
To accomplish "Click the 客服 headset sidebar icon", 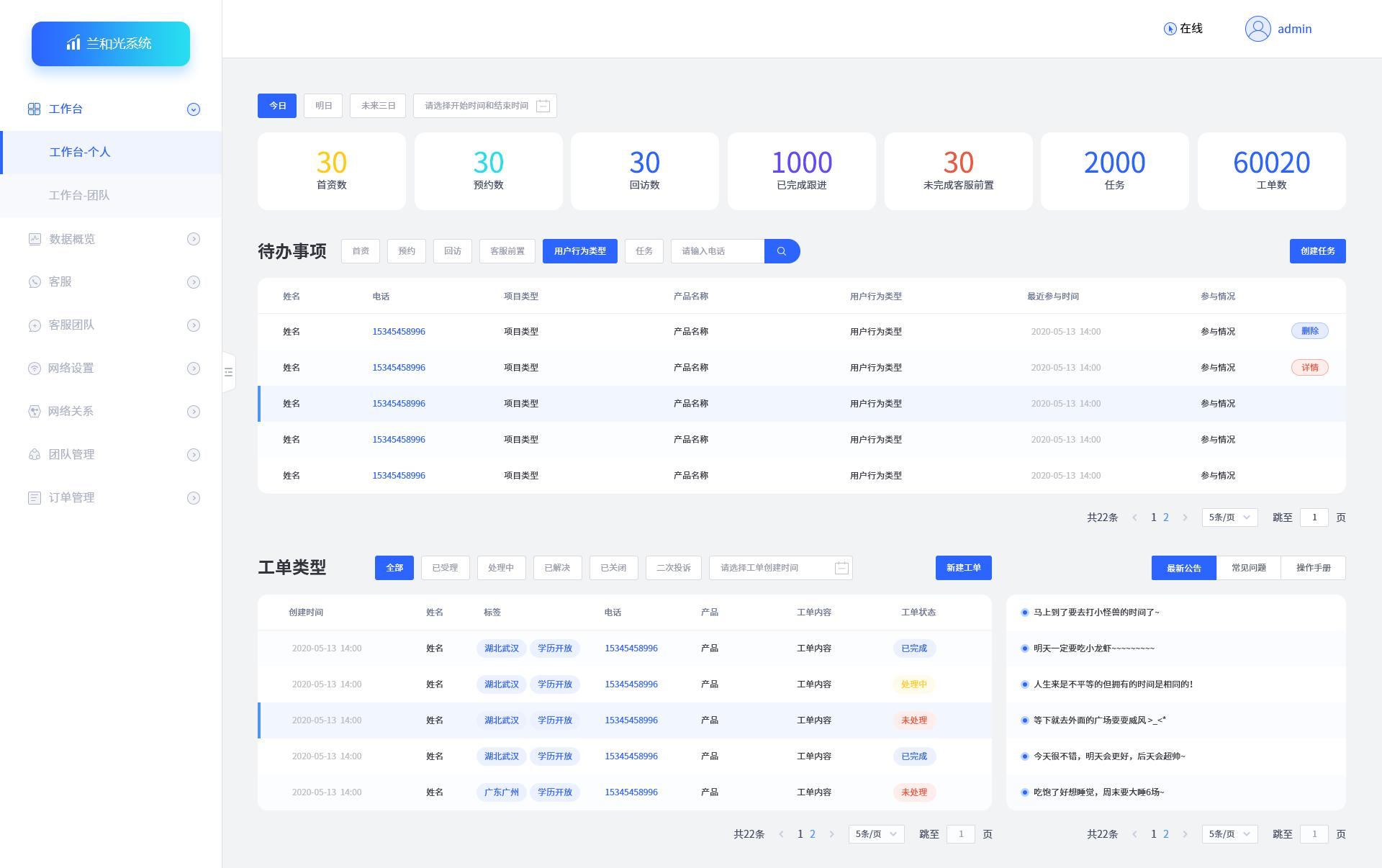I will pos(35,282).
